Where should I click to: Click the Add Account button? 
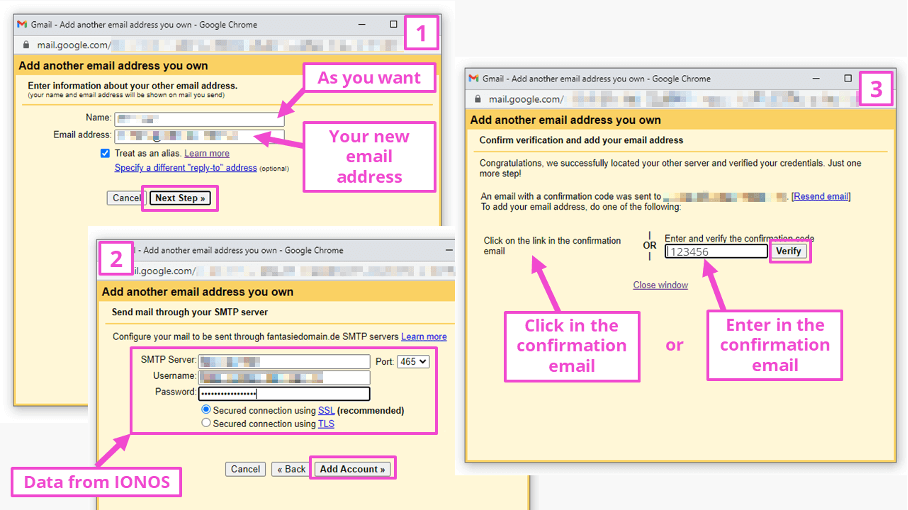[352, 469]
